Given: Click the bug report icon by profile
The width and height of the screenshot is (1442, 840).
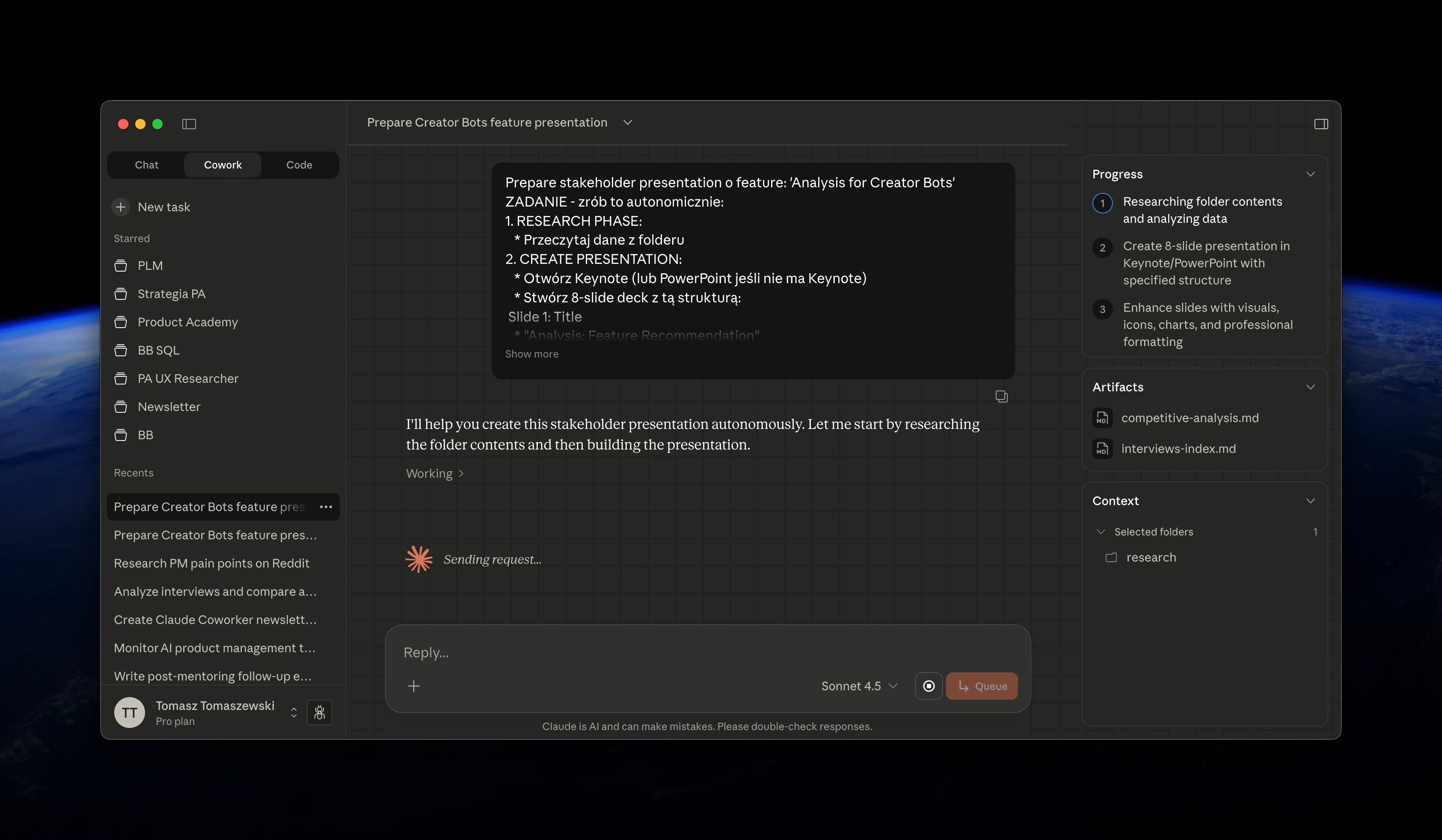Looking at the screenshot, I should coord(319,713).
